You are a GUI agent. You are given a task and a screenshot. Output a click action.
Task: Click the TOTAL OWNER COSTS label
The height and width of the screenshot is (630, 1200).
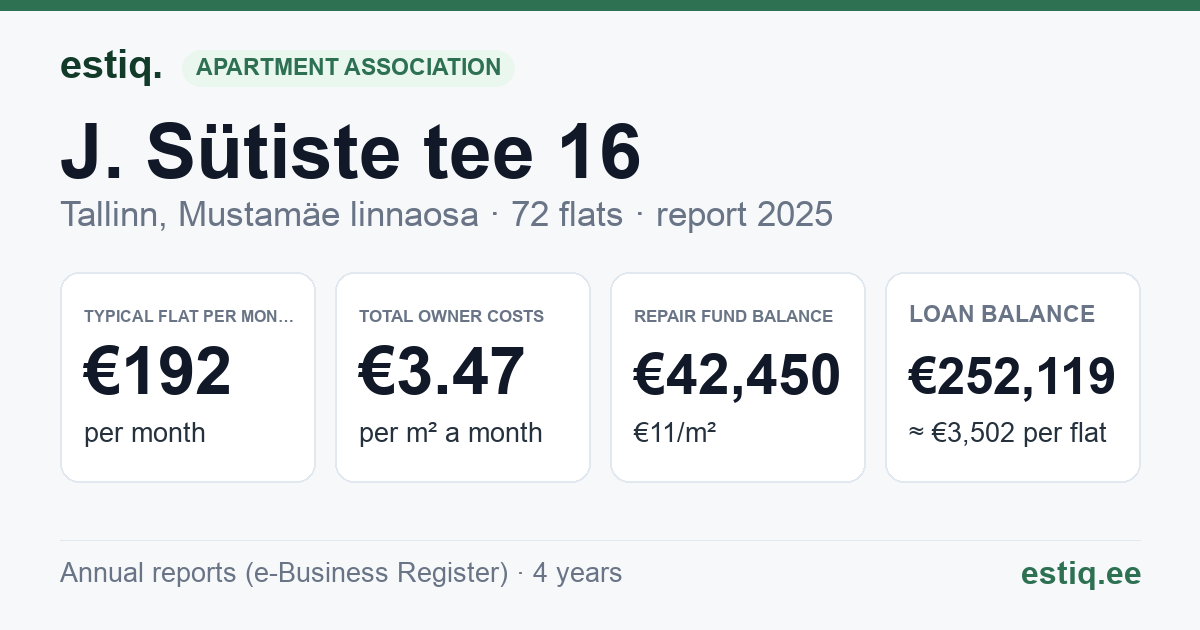pos(451,316)
